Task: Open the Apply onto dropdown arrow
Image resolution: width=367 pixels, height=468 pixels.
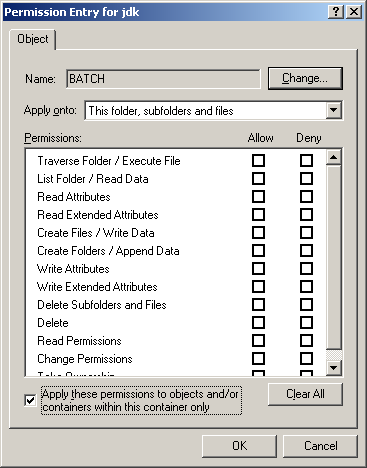Action: coord(334,110)
